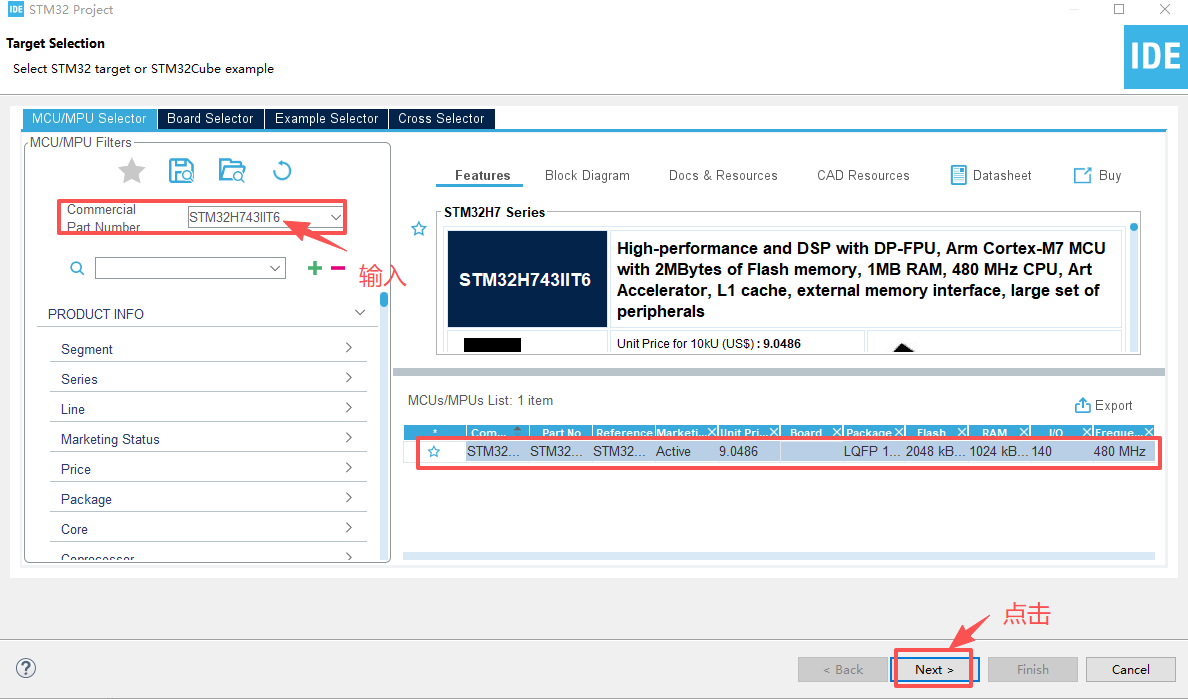Click the LQFP package cell

coord(872,451)
